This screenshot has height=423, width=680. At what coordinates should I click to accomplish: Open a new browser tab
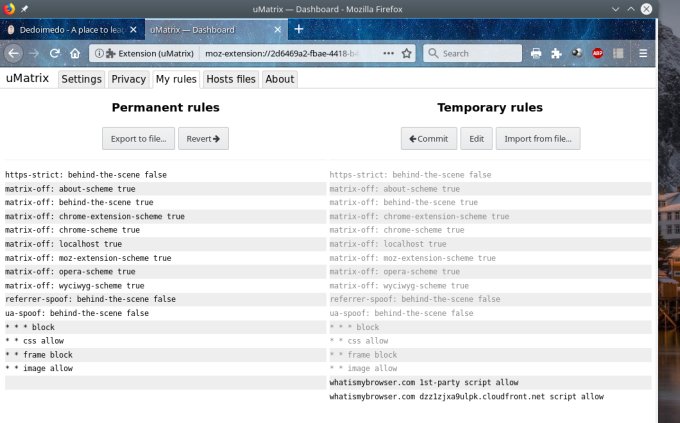(299, 29)
